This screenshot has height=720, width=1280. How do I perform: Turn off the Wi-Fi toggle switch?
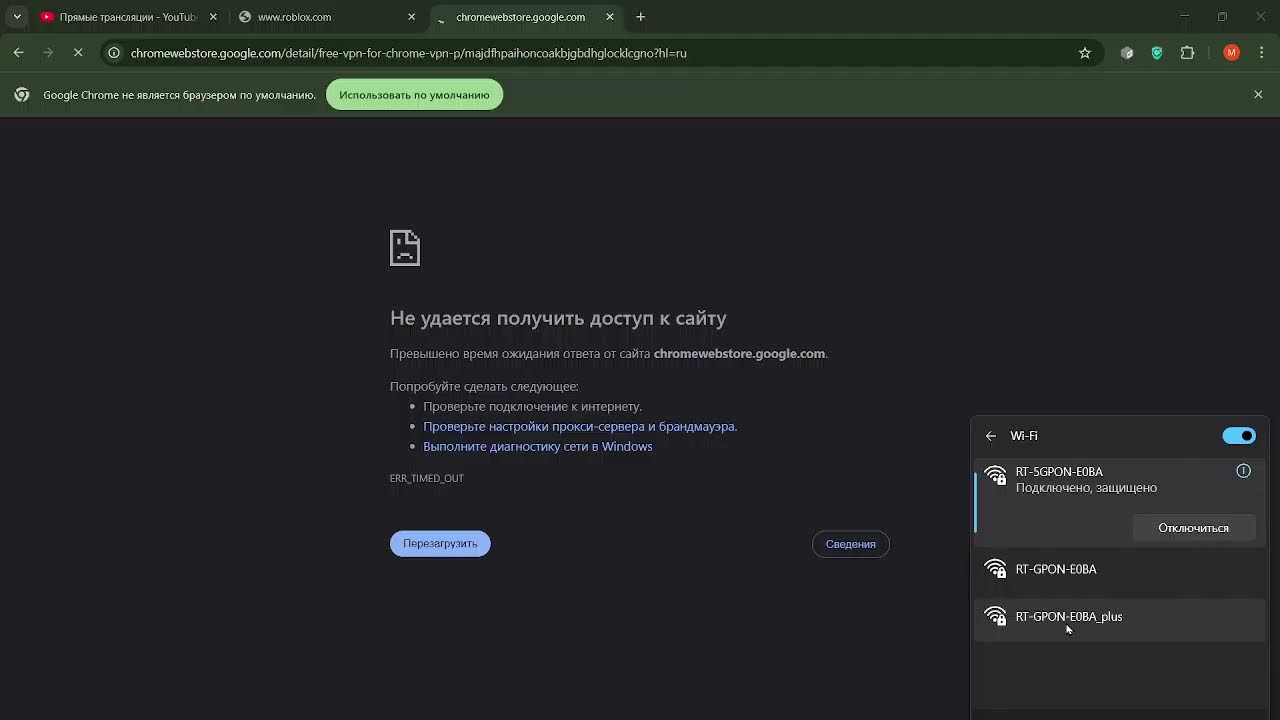pyautogui.click(x=1239, y=436)
